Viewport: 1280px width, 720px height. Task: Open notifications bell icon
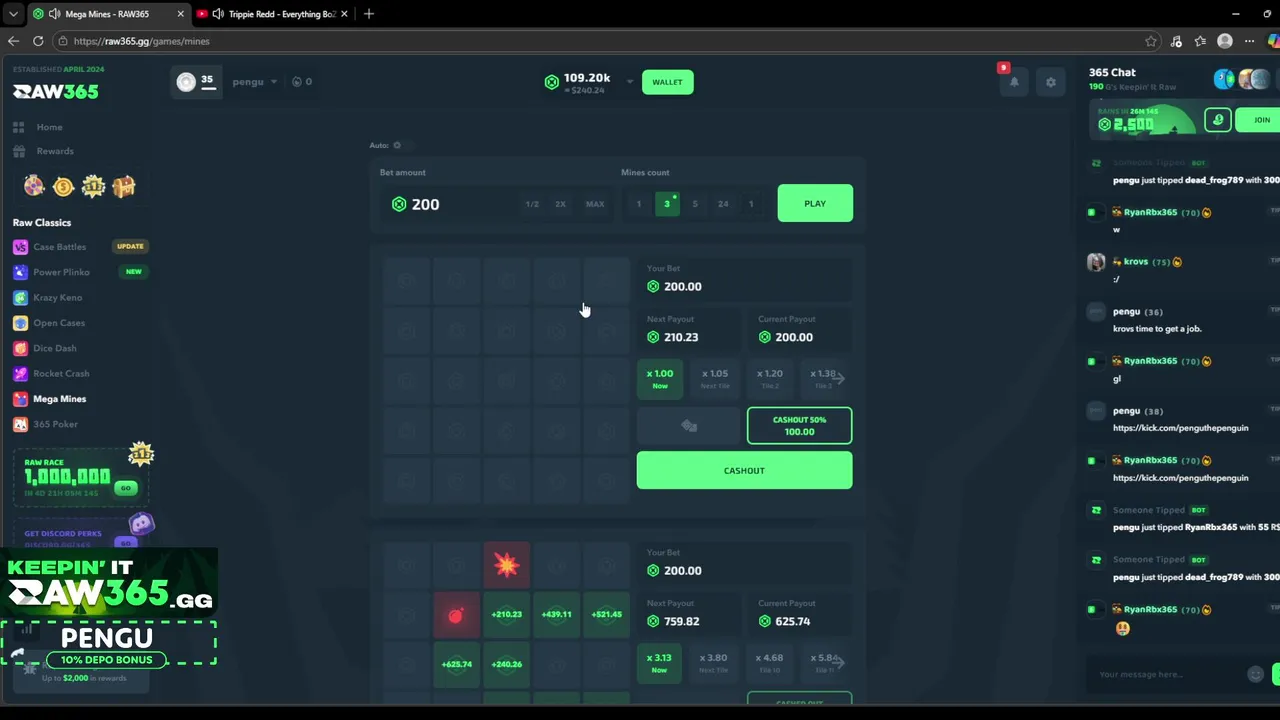point(1014,82)
